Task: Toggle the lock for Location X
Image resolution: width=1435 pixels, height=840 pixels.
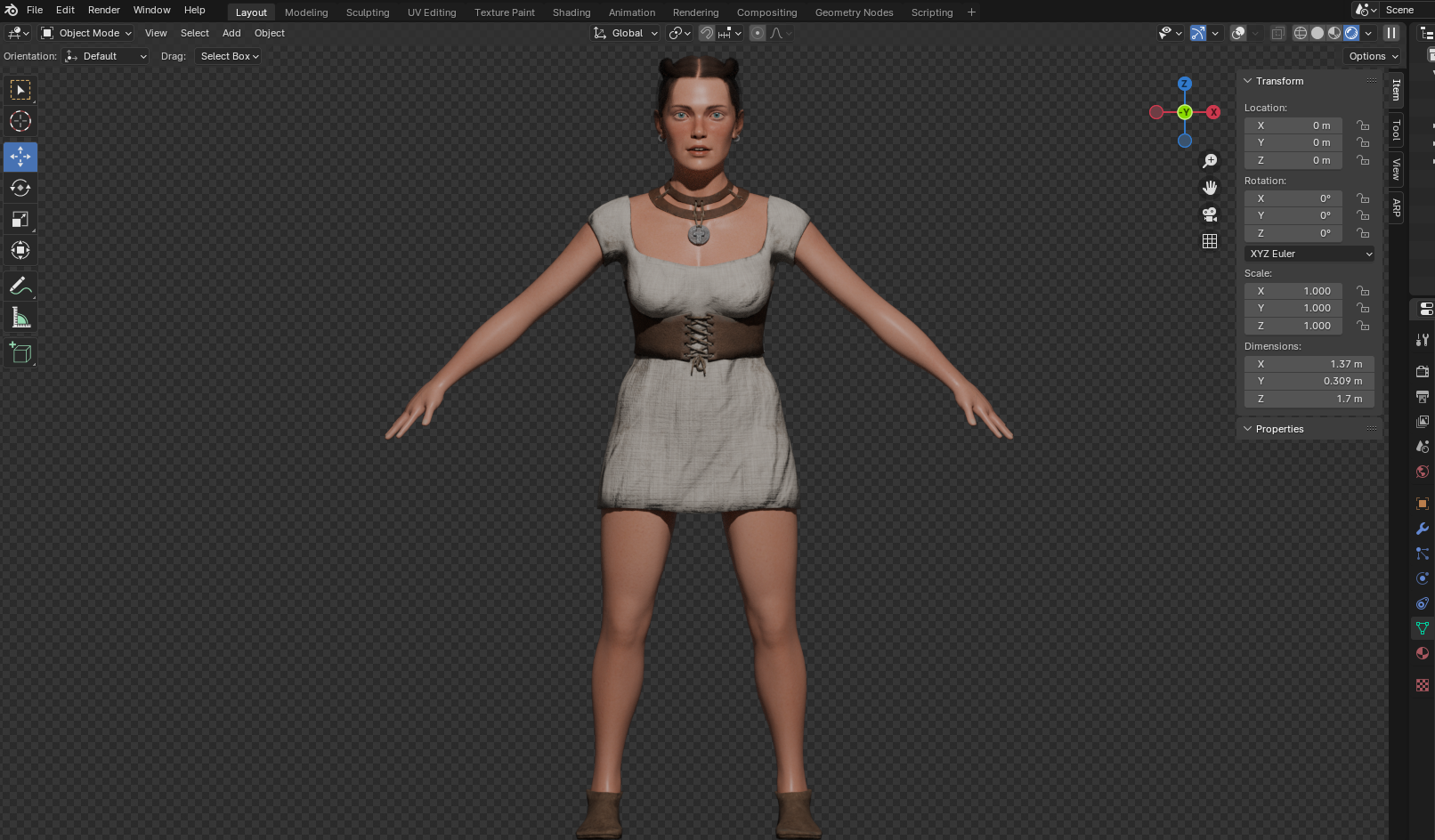Action: 1363,125
